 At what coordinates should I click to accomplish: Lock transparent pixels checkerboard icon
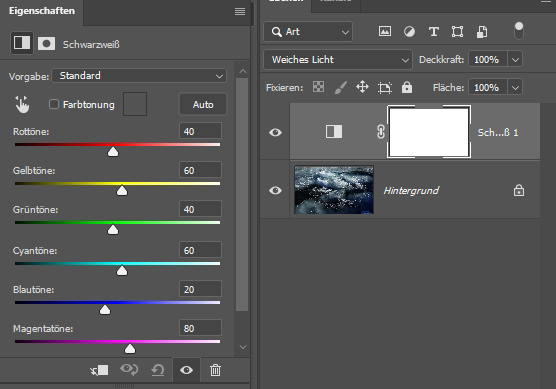(x=318, y=87)
